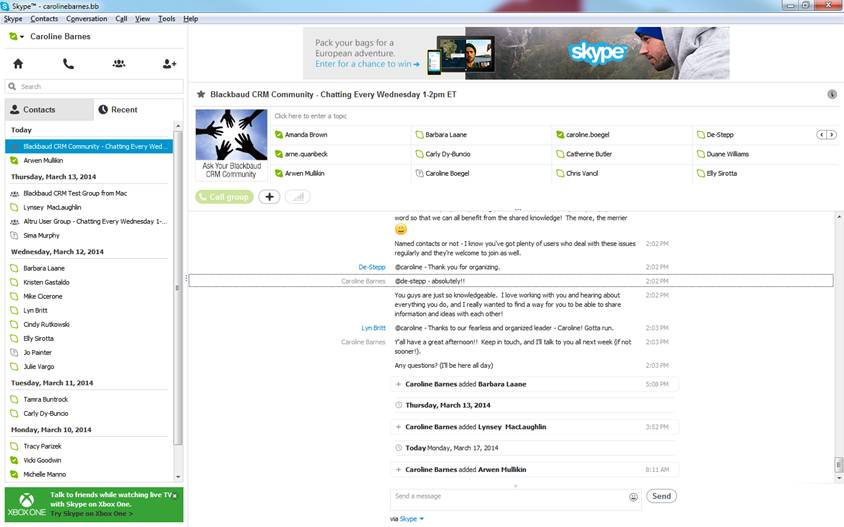Viewport: 844px width, 527px height.
Task: Click the contact list scroll up arrow
Action: pos(178,126)
